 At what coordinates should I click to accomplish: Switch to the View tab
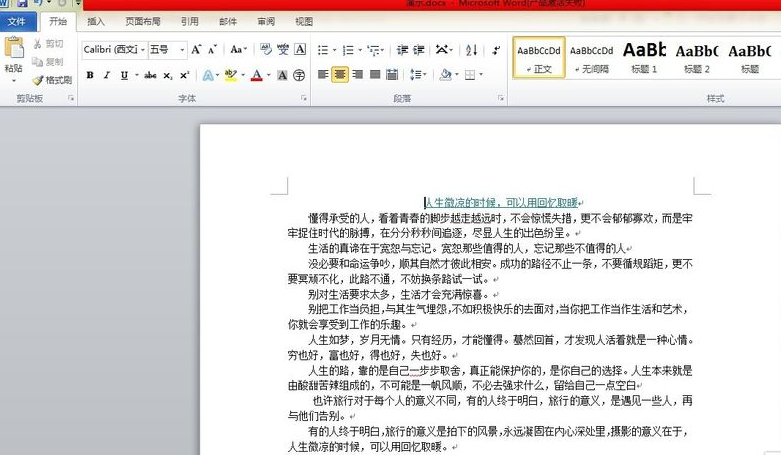[304, 21]
